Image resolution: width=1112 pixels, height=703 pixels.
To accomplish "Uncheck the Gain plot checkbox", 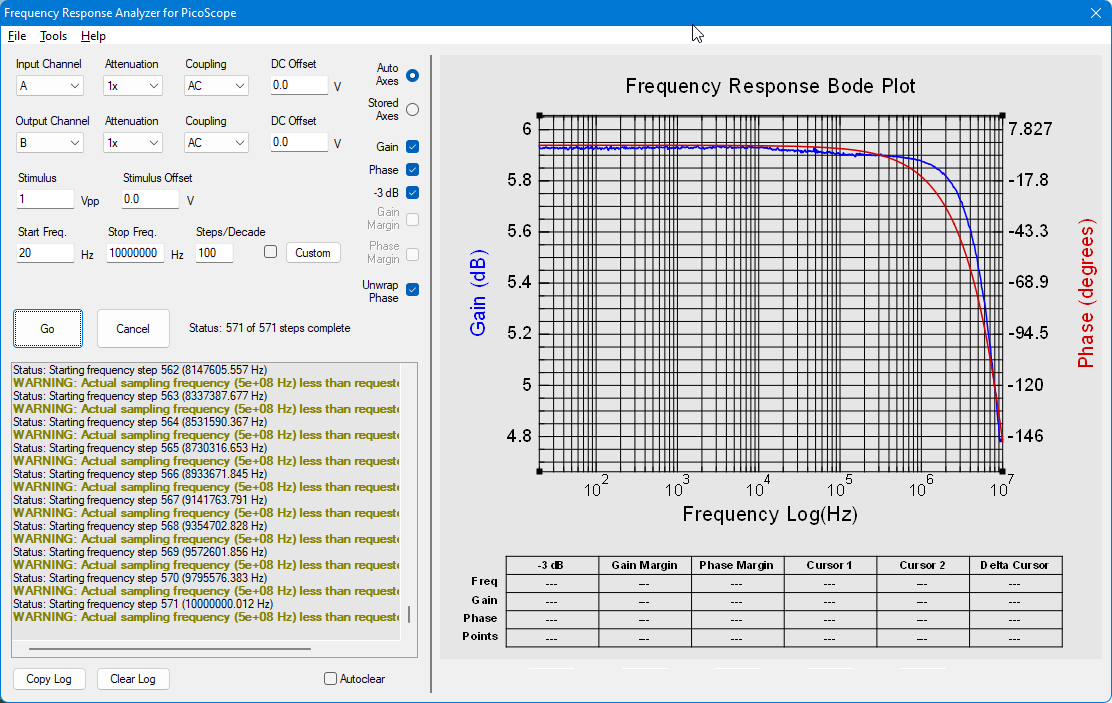I will tap(412, 147).
